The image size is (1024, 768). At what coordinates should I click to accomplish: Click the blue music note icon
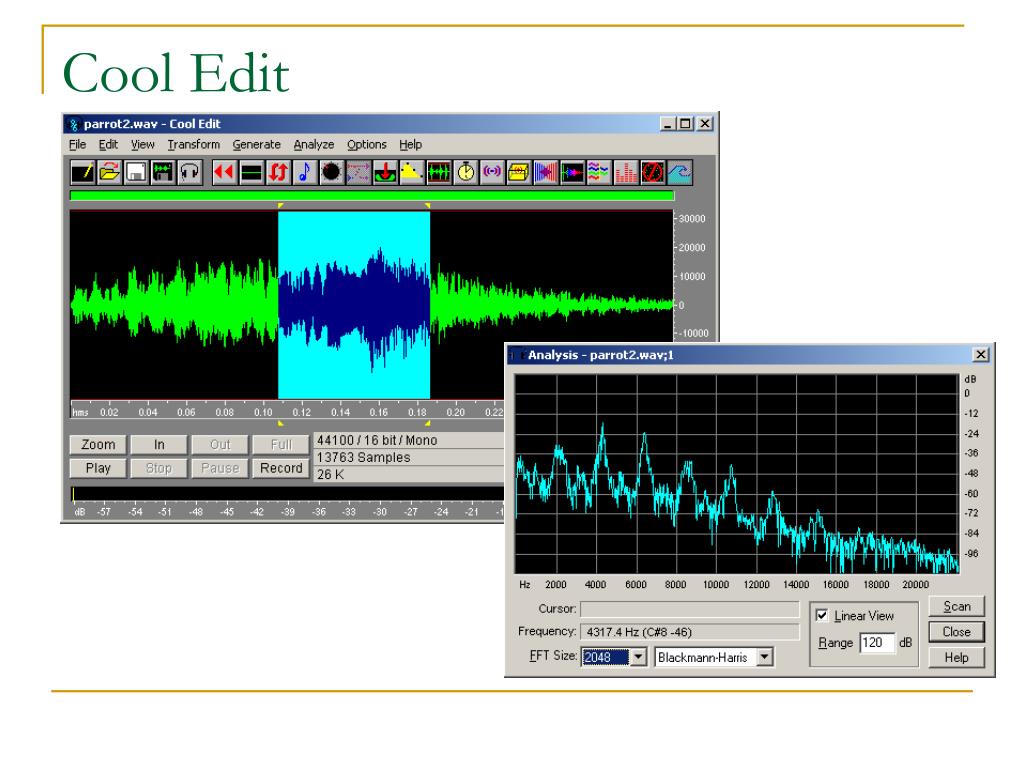[x=304, y=172]
